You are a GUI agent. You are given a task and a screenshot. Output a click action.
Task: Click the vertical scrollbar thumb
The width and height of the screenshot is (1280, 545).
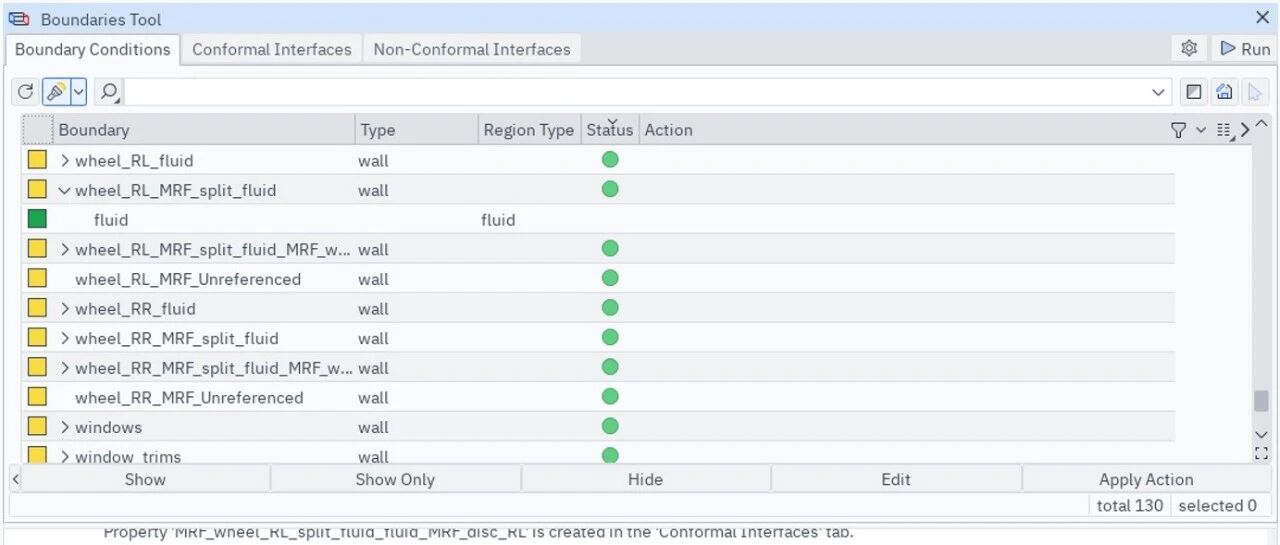(x=1261, y=400)
